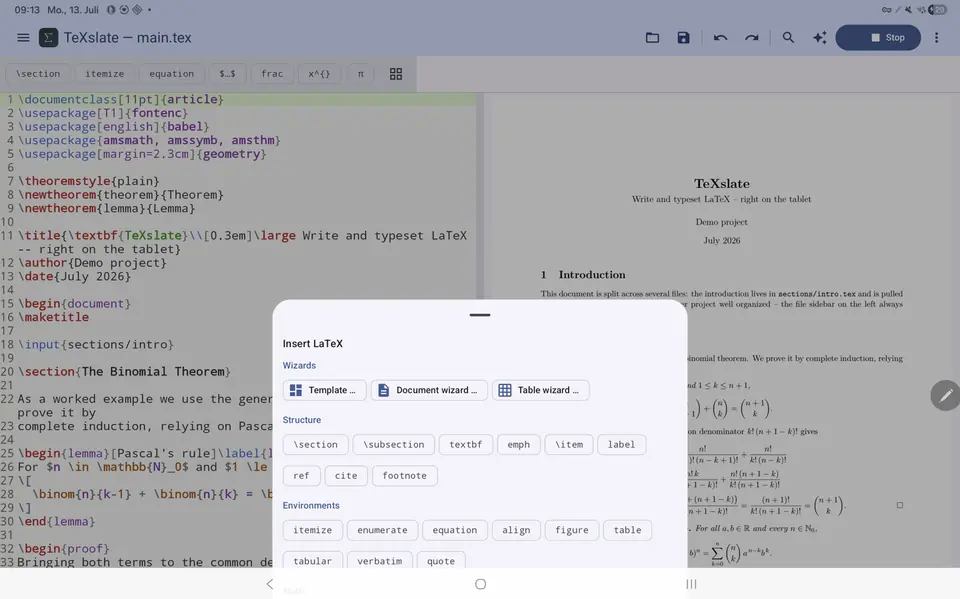Insert \subsection chip
The image size is (960, 599).
tap(394, 445)
